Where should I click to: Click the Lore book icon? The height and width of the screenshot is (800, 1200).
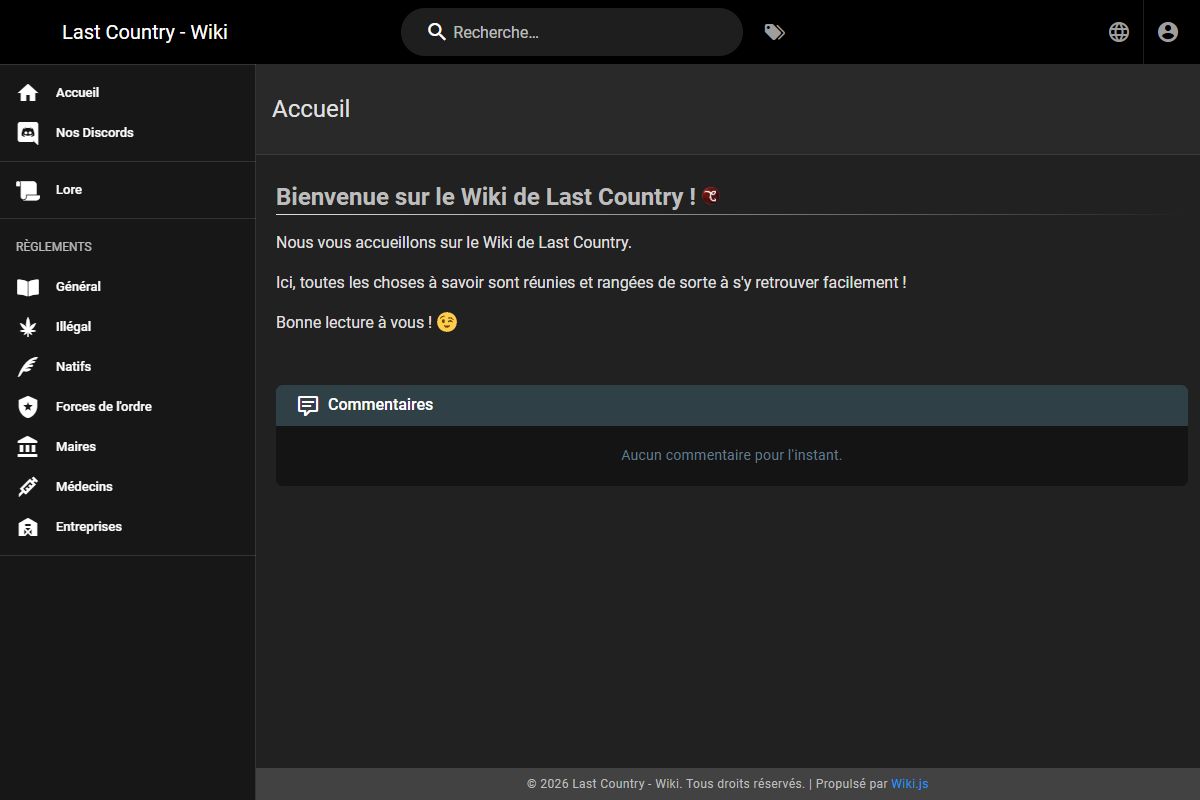point(27,189)
